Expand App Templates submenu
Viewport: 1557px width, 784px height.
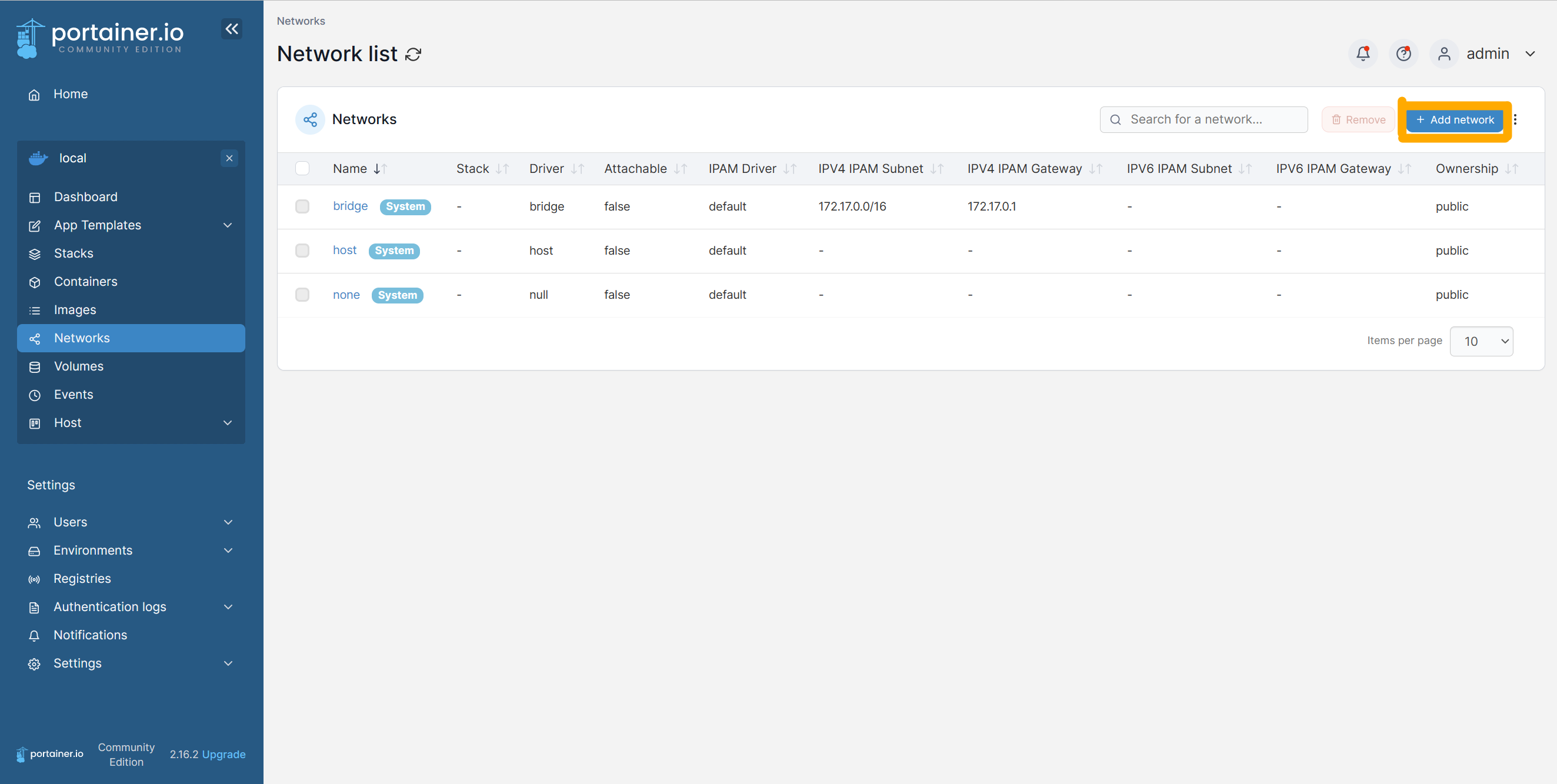point(228,225)
